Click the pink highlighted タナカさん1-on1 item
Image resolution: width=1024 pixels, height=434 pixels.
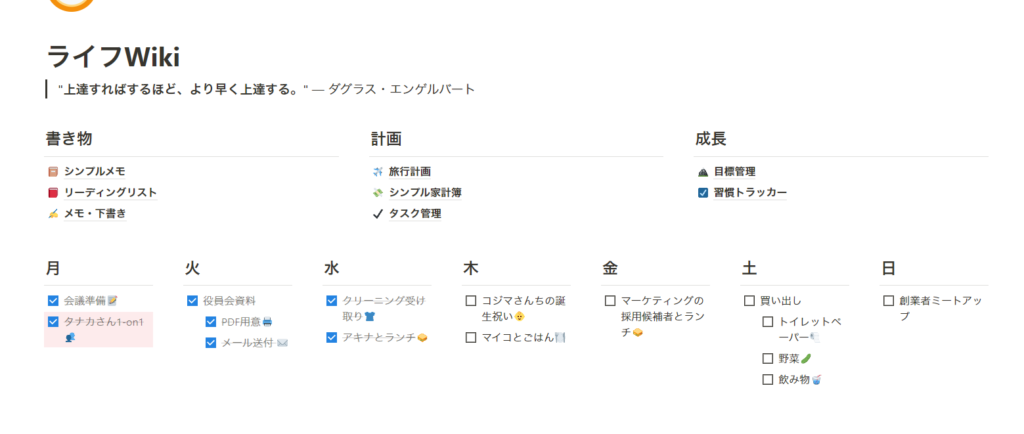(99, 329)
